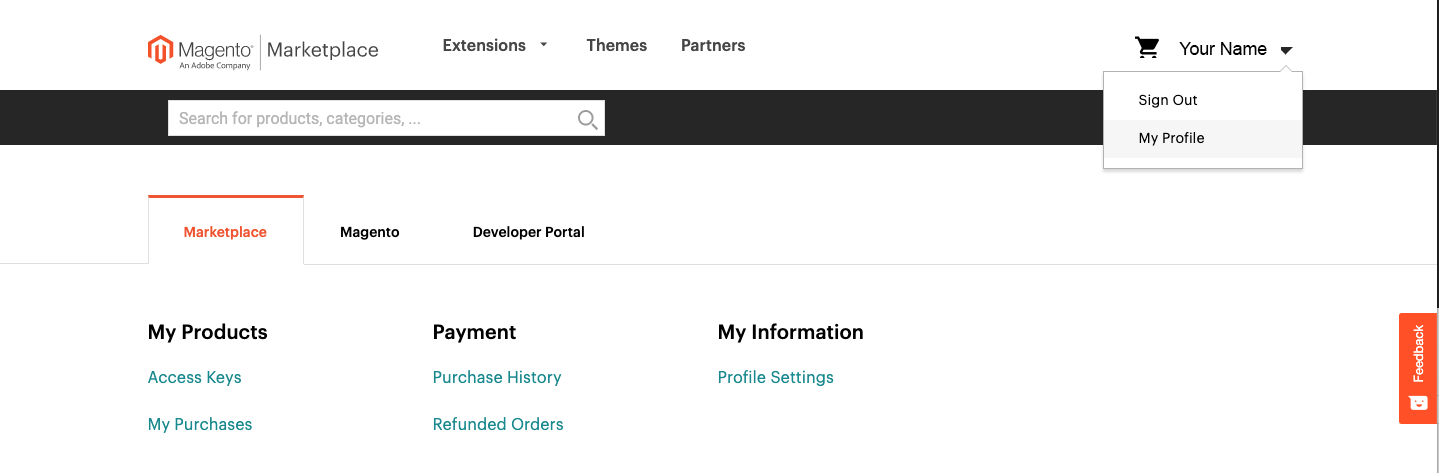Click the Payment heading
The width and height of the screenshot is (1439, 473).
coord(475,332)
